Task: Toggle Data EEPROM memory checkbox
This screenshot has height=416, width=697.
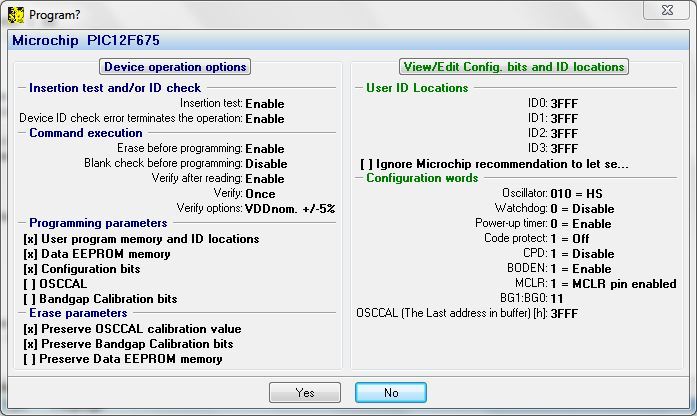Action: tap(97, 254)
